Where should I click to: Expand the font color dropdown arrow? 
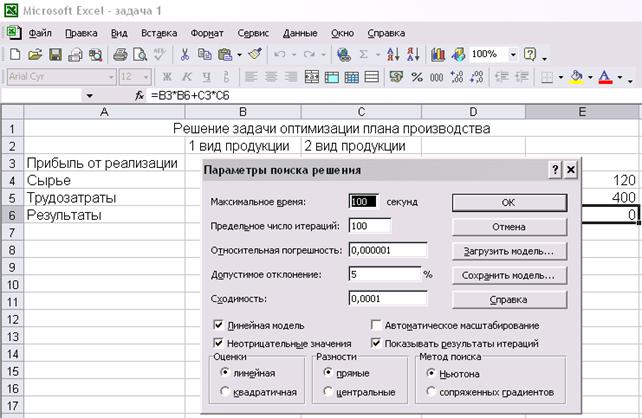pos(621,77)
